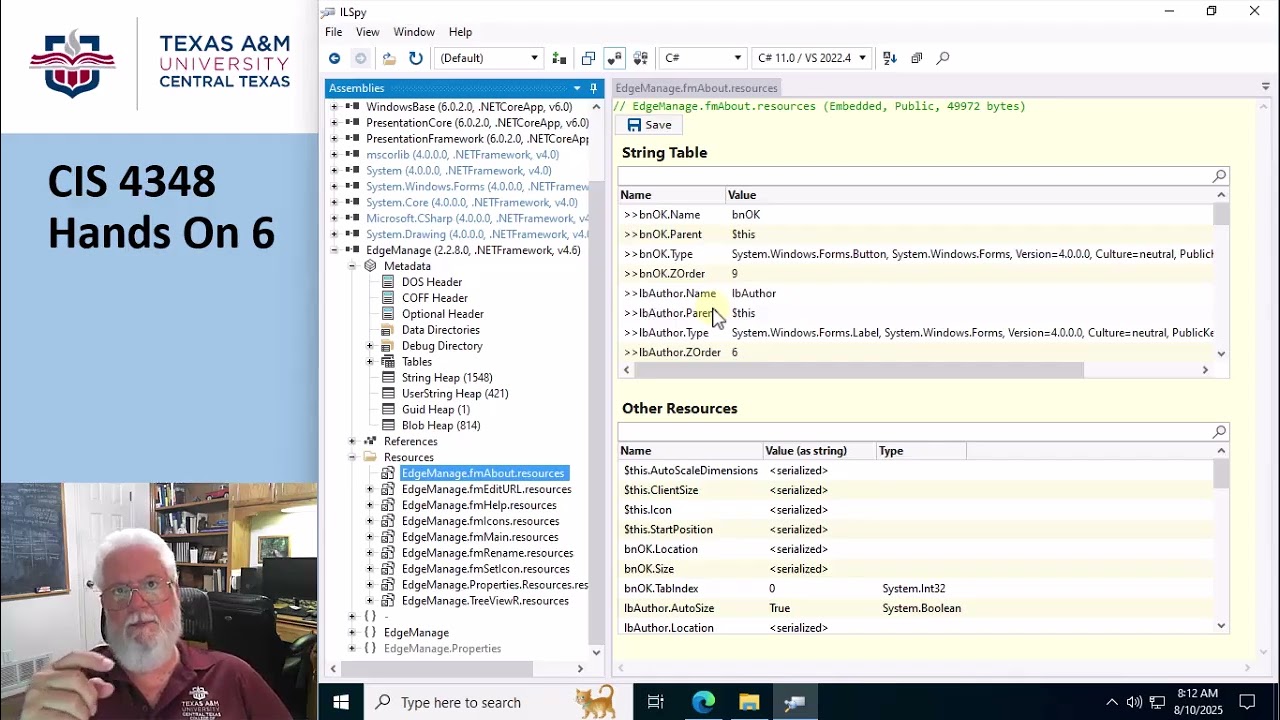The width and height of the screenshot is (1280, 720).
Task: Collapse the Metadata tree node
Action: 352,266
